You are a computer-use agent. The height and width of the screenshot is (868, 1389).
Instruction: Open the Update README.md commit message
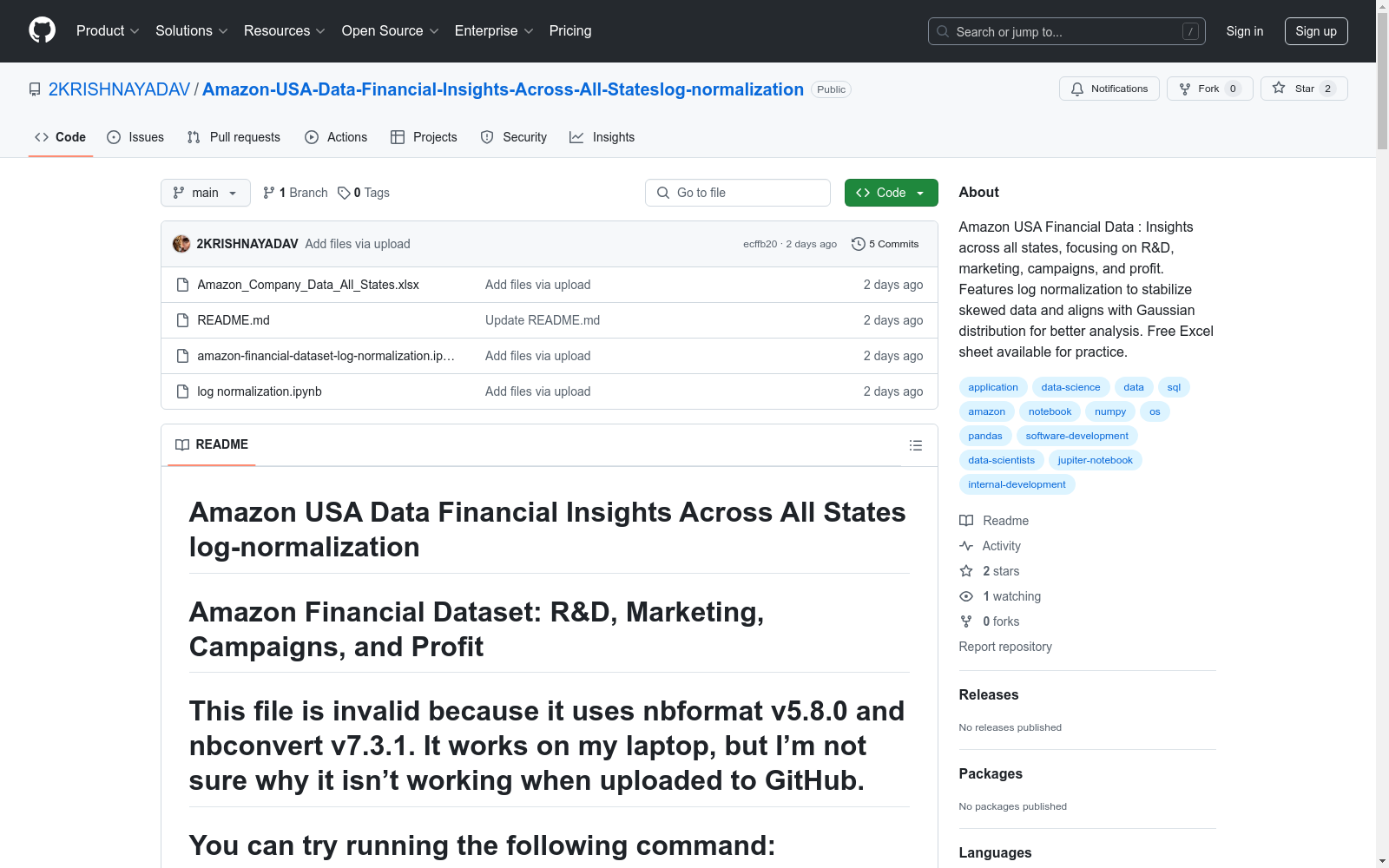[x=543, y=320]
